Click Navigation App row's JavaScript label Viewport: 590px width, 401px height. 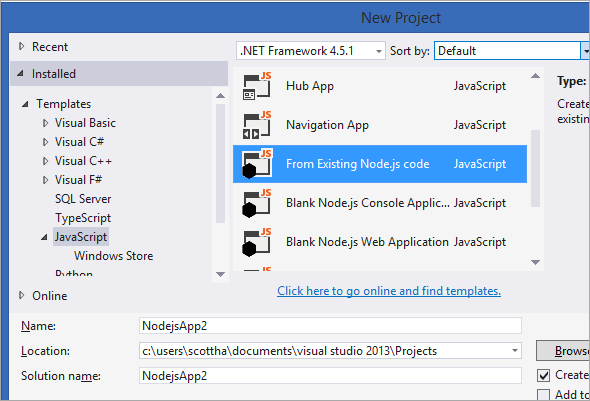tap(480, 125)
